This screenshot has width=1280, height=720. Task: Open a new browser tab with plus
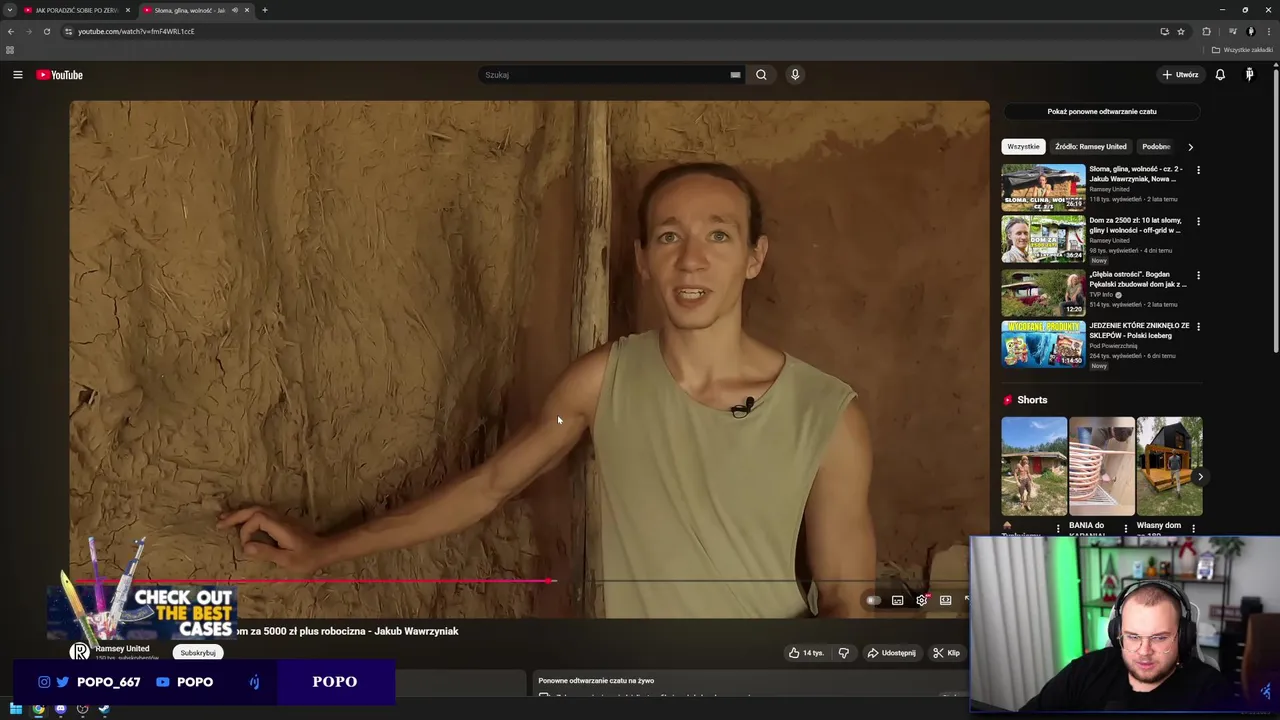pos(265,10)
